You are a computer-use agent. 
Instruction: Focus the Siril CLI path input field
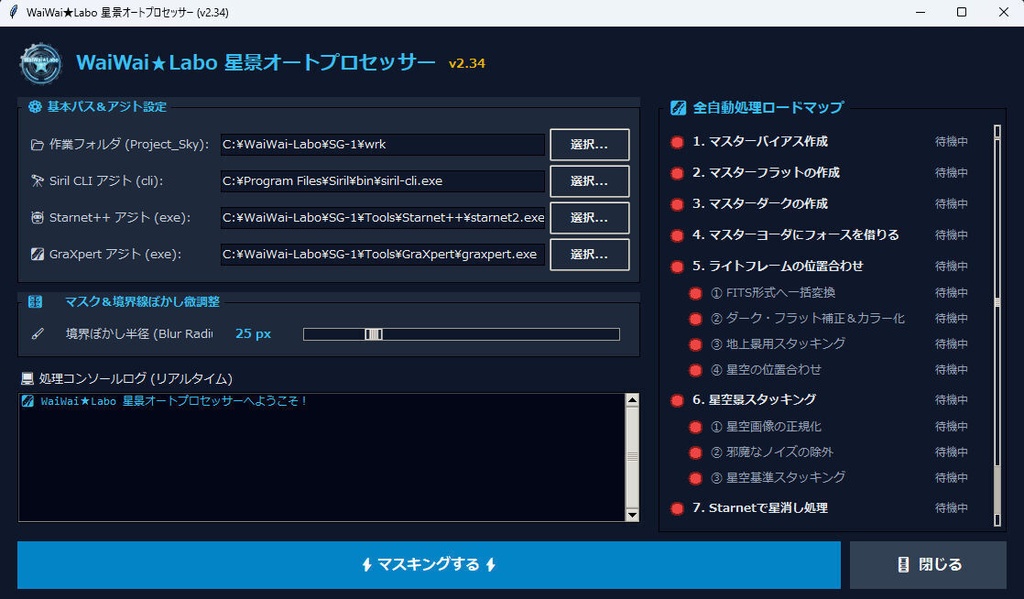click(383, 181)
